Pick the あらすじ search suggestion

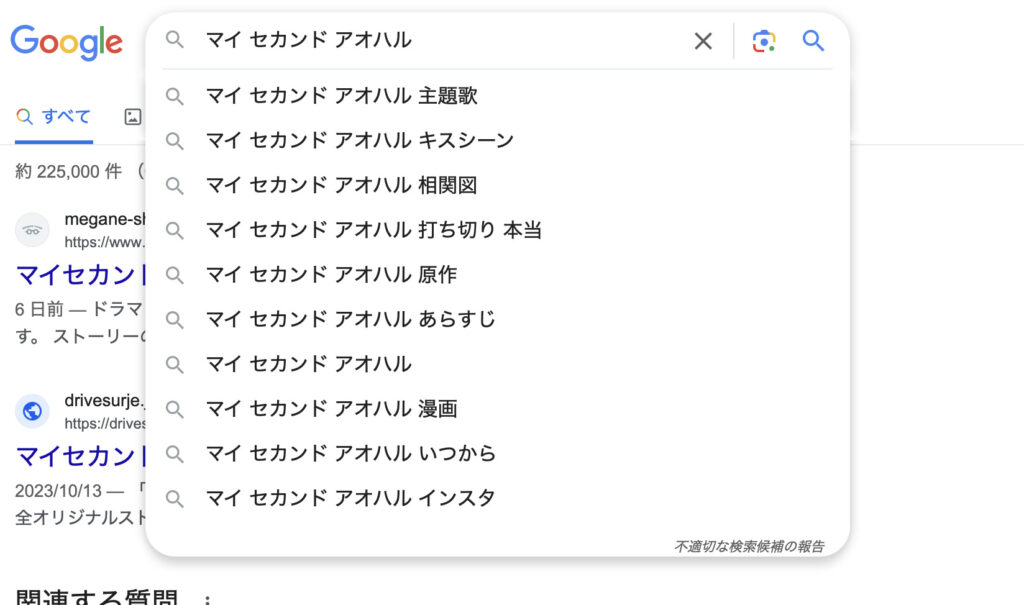(350, 319)
